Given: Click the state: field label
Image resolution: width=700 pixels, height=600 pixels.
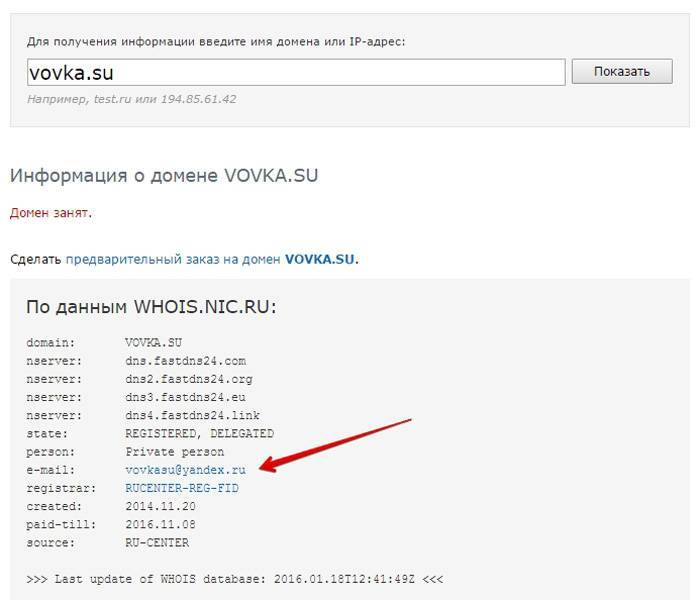Looking at the screenshot, I should coord(47,433).
